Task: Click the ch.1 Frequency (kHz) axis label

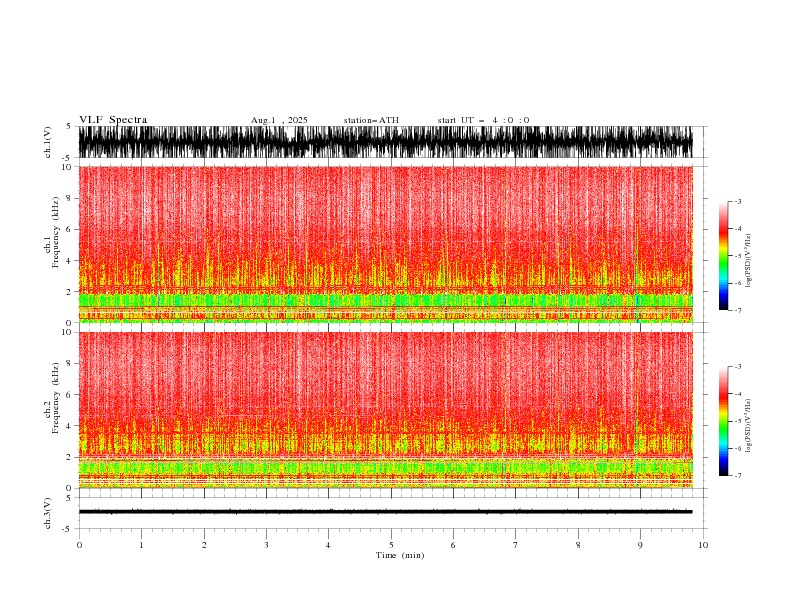Action: coord(51,232)
